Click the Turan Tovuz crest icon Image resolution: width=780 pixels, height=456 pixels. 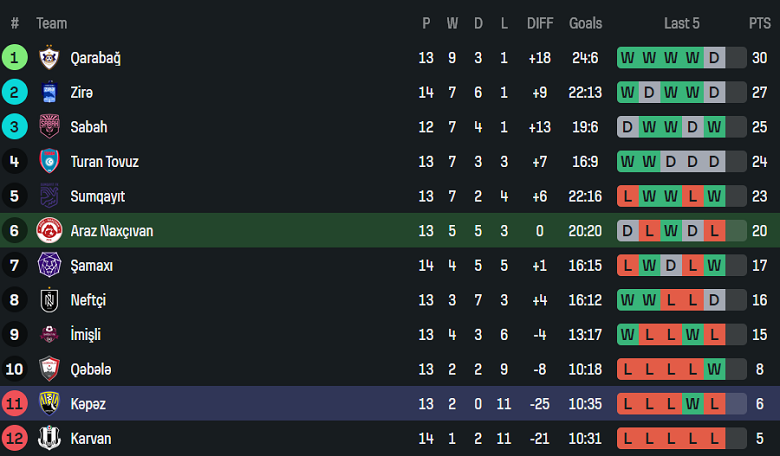pos(49,162)
